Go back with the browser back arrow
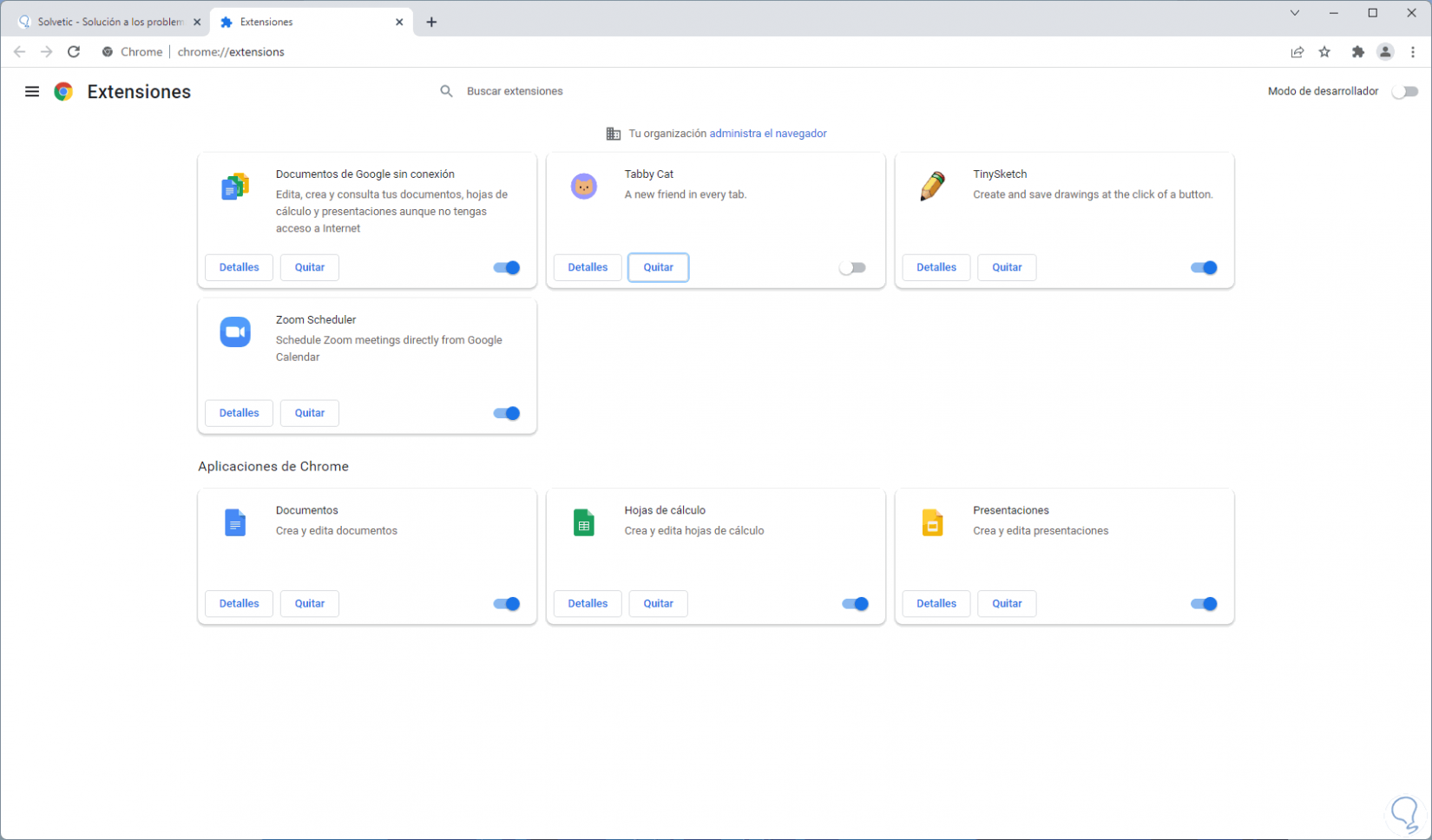The image size is (1432, 840). [x=19, y=52]
